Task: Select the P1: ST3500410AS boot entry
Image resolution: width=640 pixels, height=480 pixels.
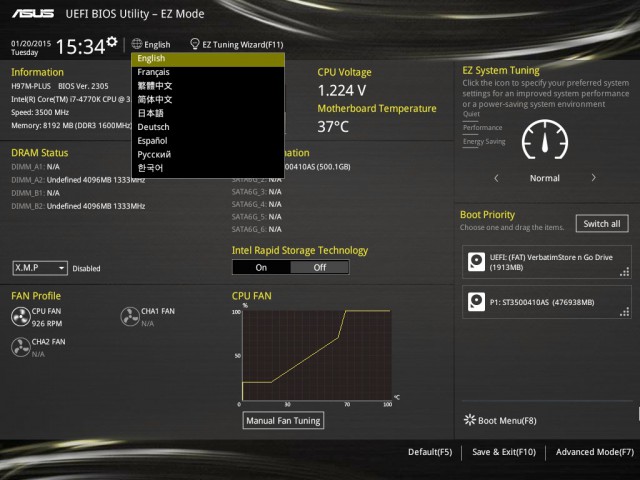Action: 547,302
